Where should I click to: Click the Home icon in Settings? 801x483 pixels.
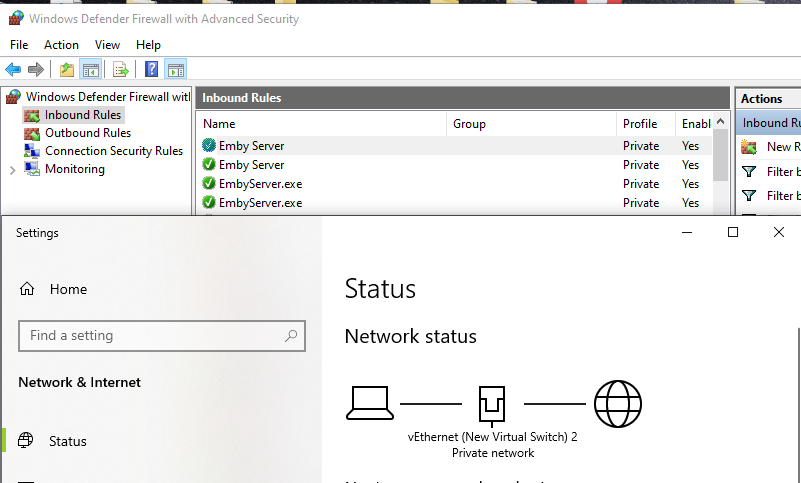coord(27,289)
